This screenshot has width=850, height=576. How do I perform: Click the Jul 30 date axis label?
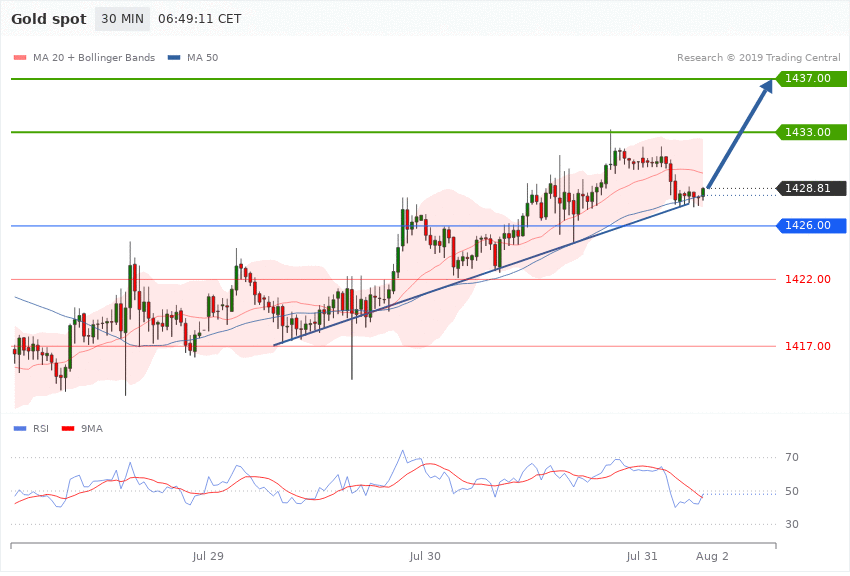coord(425,556)
